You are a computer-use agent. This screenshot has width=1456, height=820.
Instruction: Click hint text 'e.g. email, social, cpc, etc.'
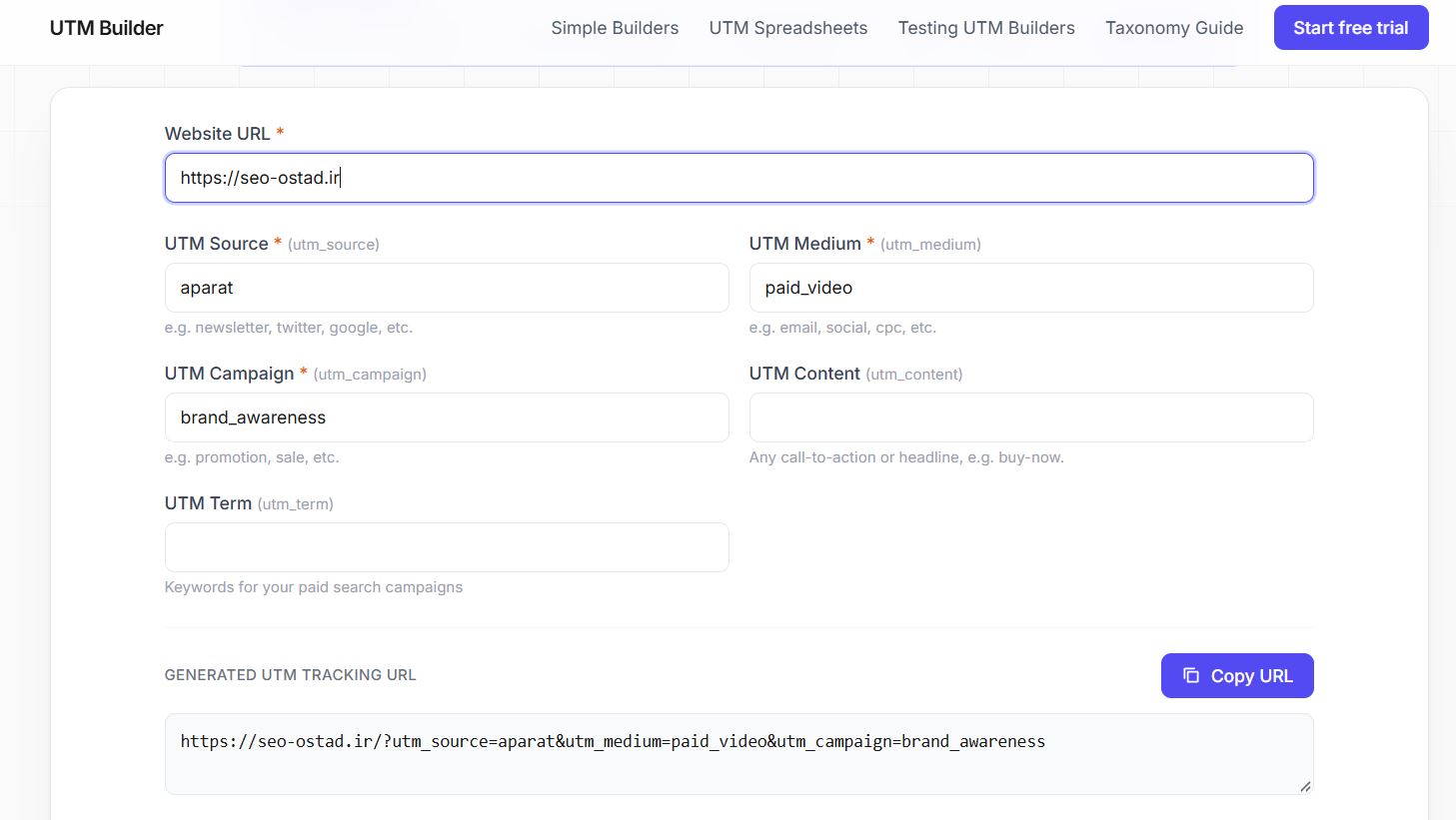pos(842,328)
